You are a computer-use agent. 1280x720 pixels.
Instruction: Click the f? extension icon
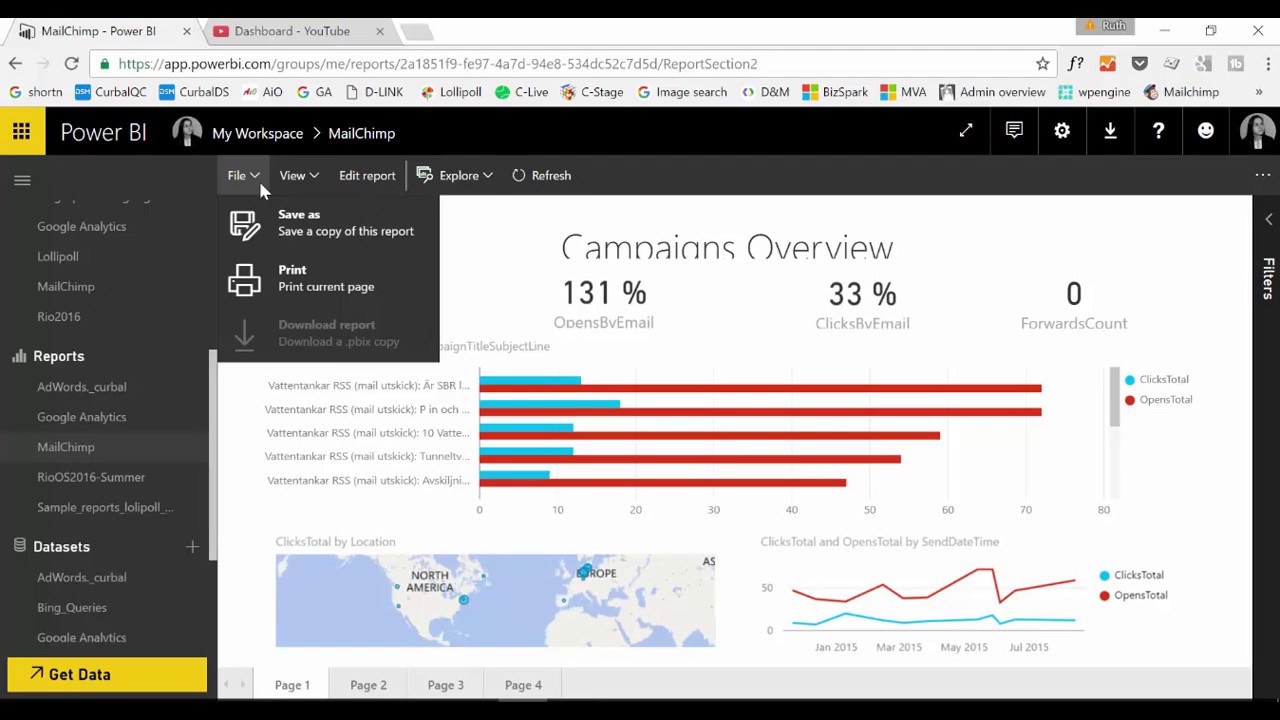1076,63
